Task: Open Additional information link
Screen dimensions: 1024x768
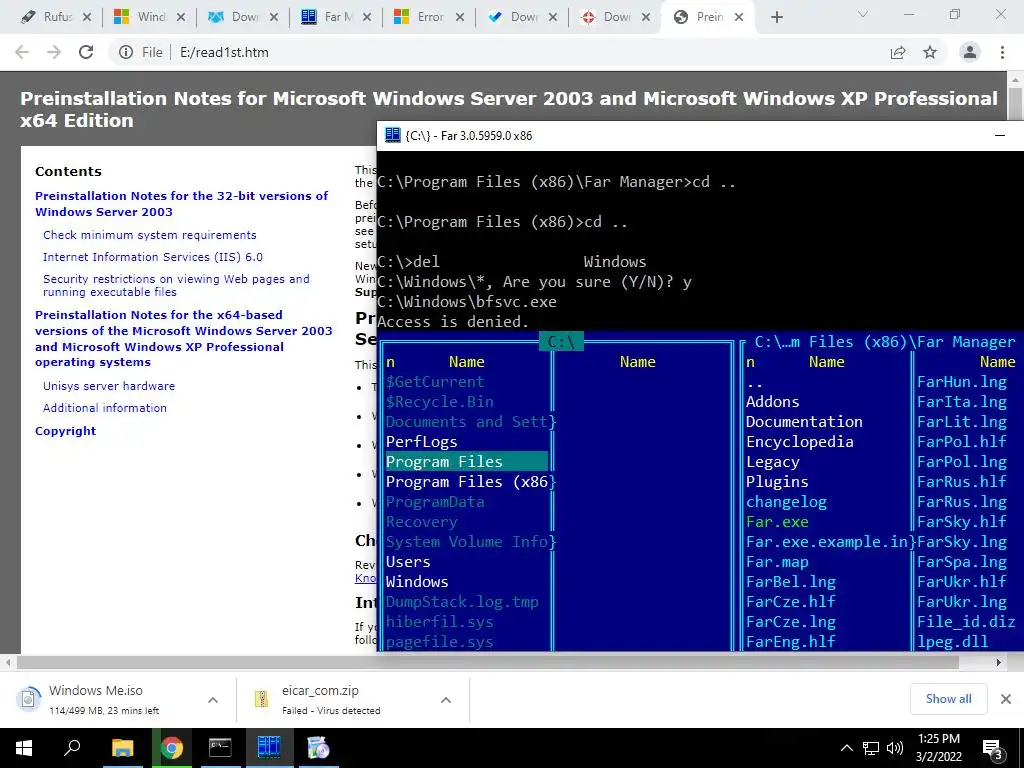Action: pyautogui.click(x=104, y=408)
